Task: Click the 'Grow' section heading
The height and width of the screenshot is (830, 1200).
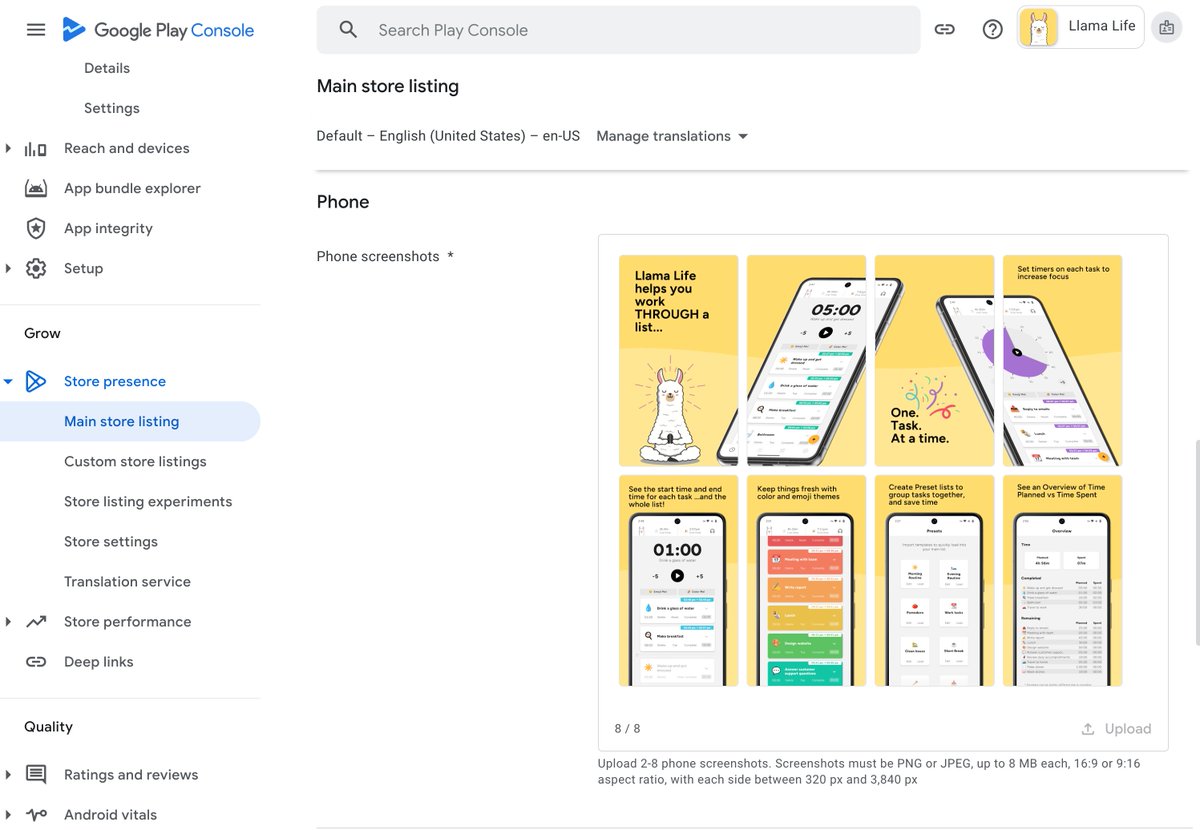Action: (x=42, y=333)
